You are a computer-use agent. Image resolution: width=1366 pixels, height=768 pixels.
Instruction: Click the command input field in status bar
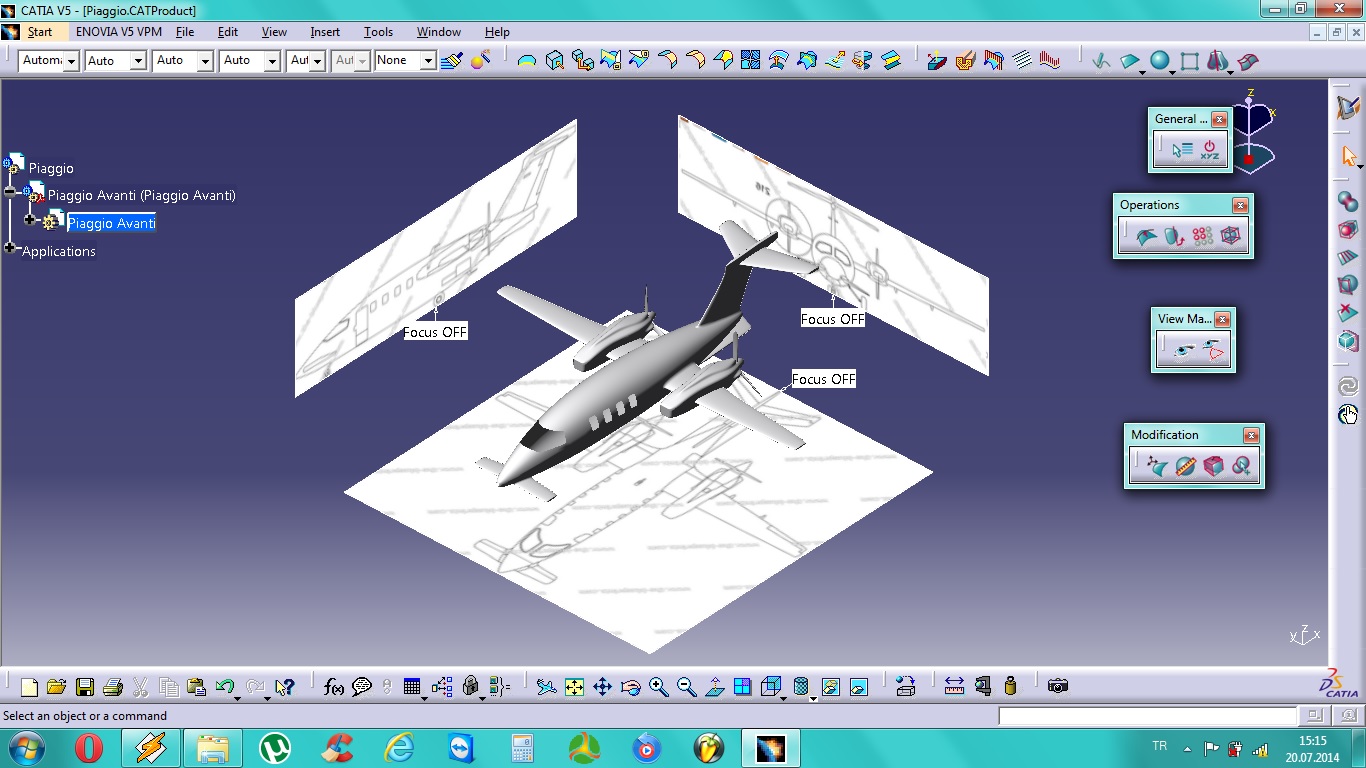point(1147,716)
